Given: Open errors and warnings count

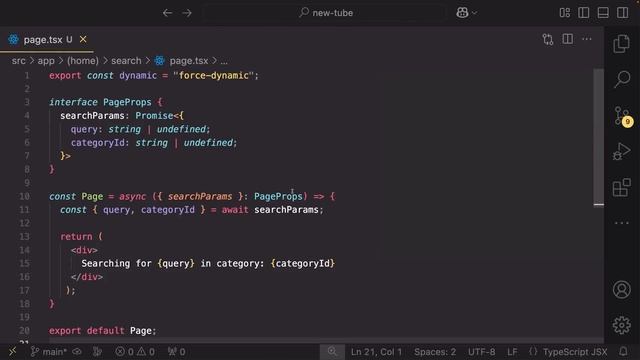Looking at the screenshot, I should tap(135, 351).
